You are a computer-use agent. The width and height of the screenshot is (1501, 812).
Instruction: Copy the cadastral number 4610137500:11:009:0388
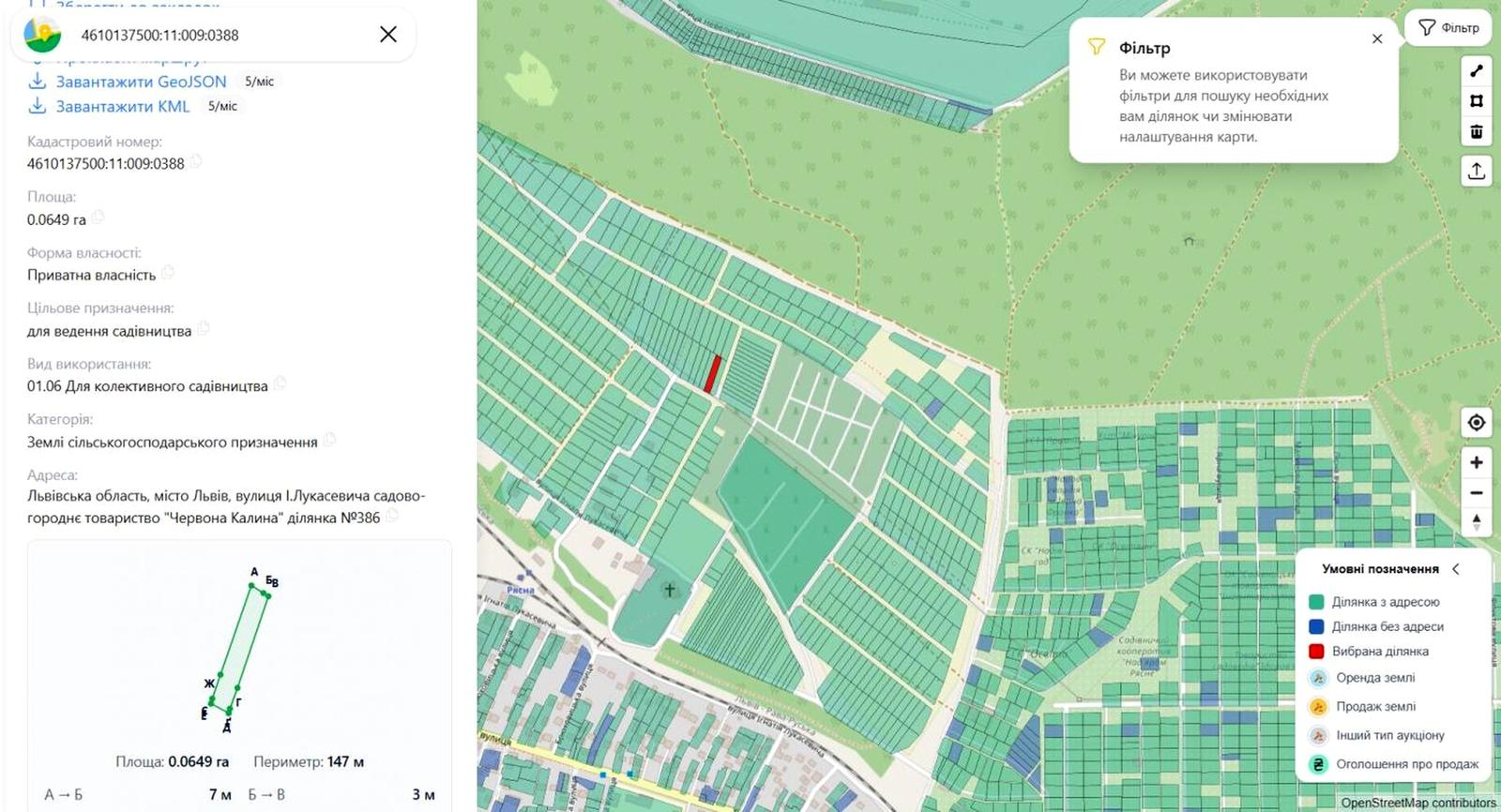196,161
